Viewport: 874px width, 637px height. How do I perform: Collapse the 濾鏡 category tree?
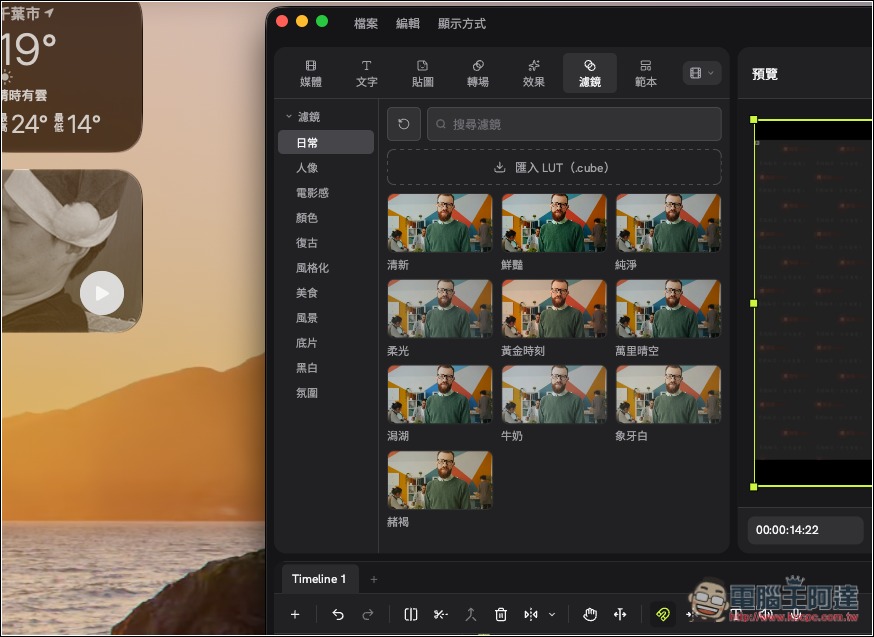pyautogui.click(x=289, y=116)
